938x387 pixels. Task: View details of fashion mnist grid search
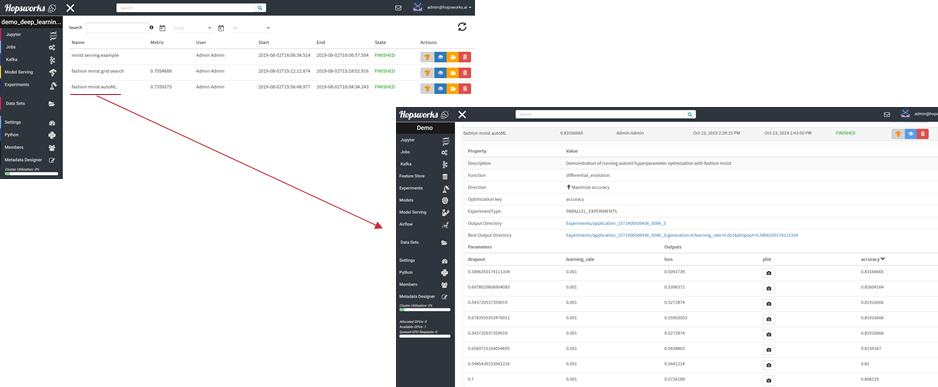pos(440,72)
